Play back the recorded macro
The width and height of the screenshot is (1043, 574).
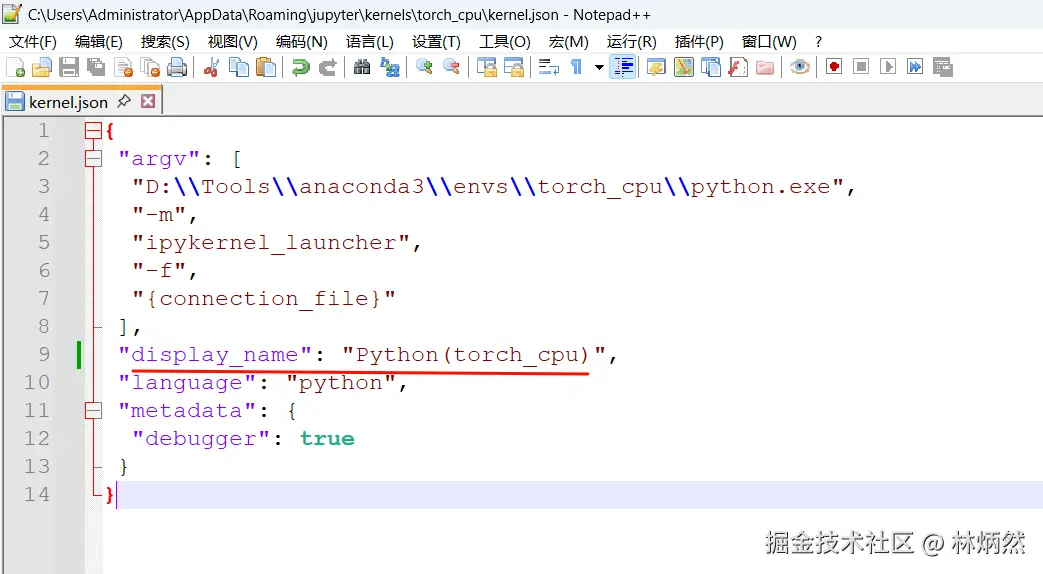[x=887, y=67]
